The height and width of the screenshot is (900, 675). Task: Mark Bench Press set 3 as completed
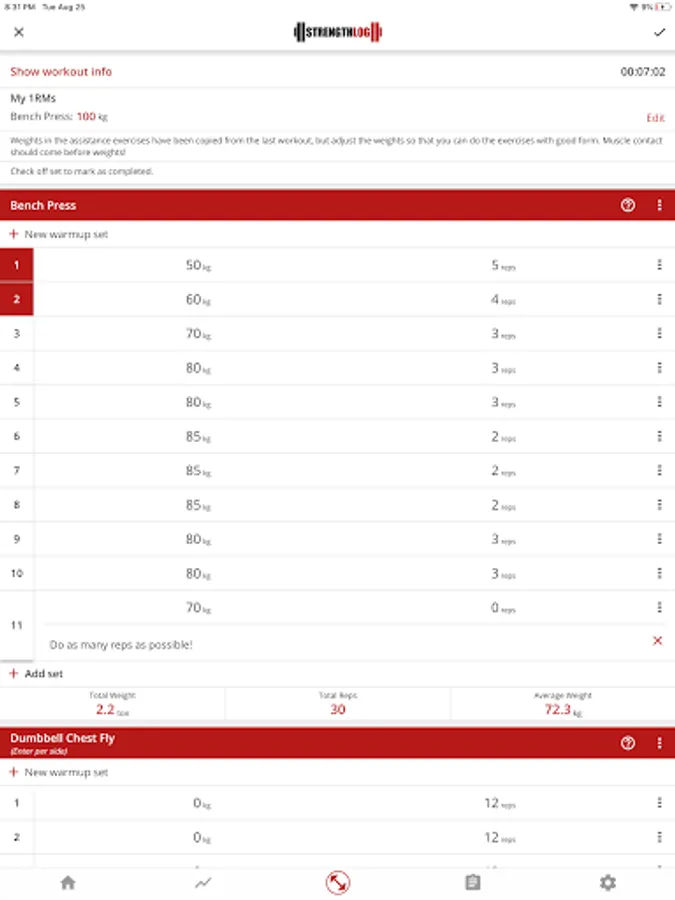(17, 333)
